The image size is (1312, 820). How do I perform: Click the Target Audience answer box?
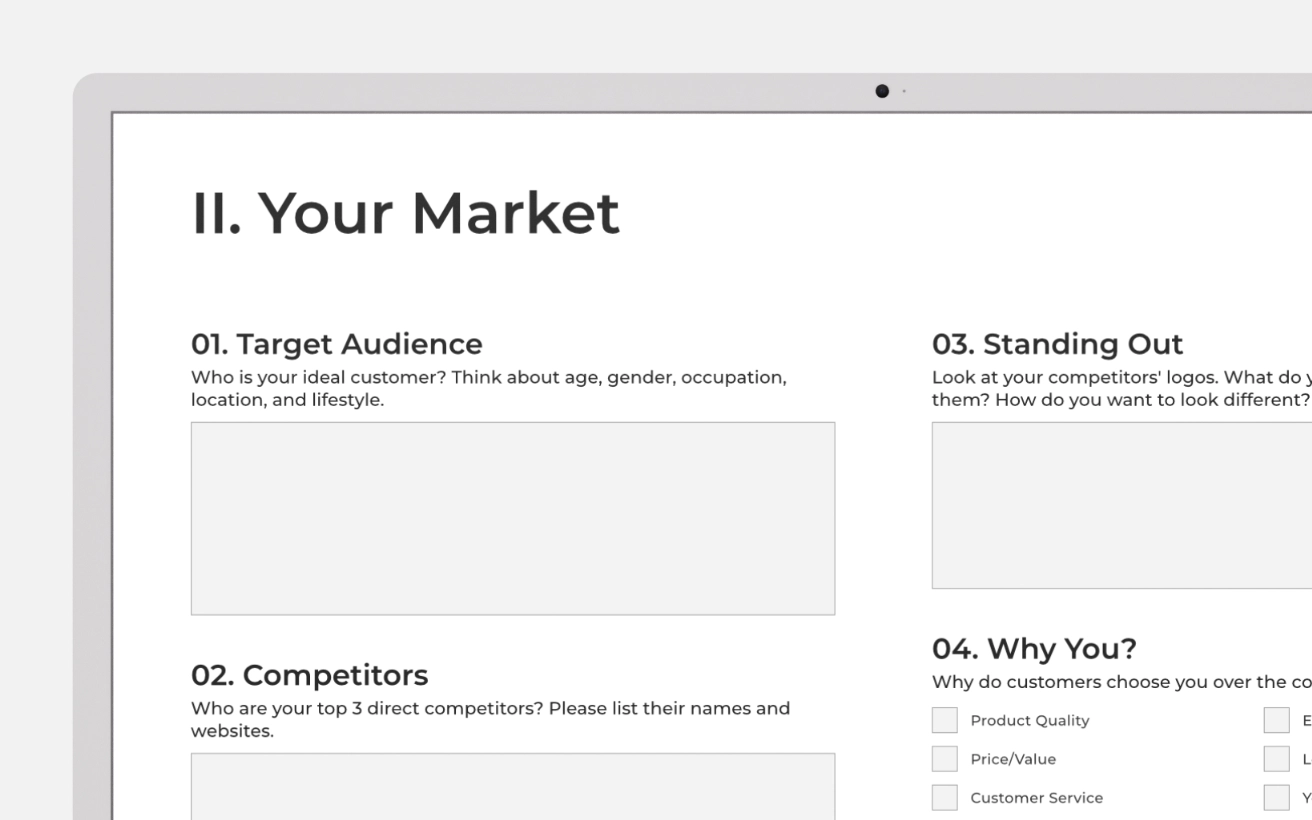[x=513, y=518]
